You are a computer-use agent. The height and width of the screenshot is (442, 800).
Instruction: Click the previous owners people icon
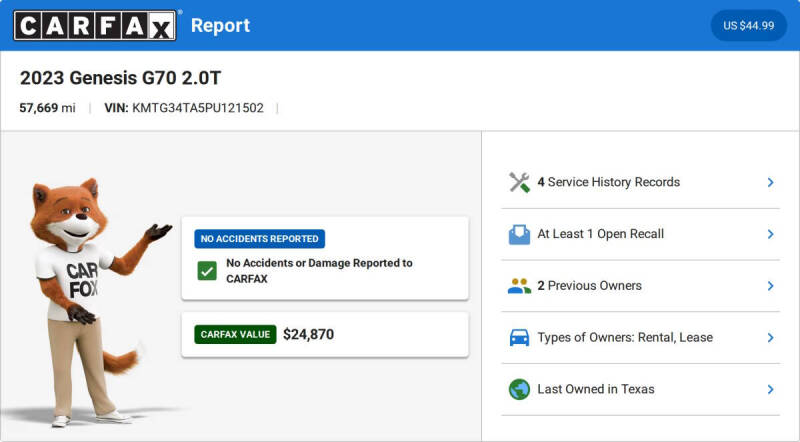point(519,286)
